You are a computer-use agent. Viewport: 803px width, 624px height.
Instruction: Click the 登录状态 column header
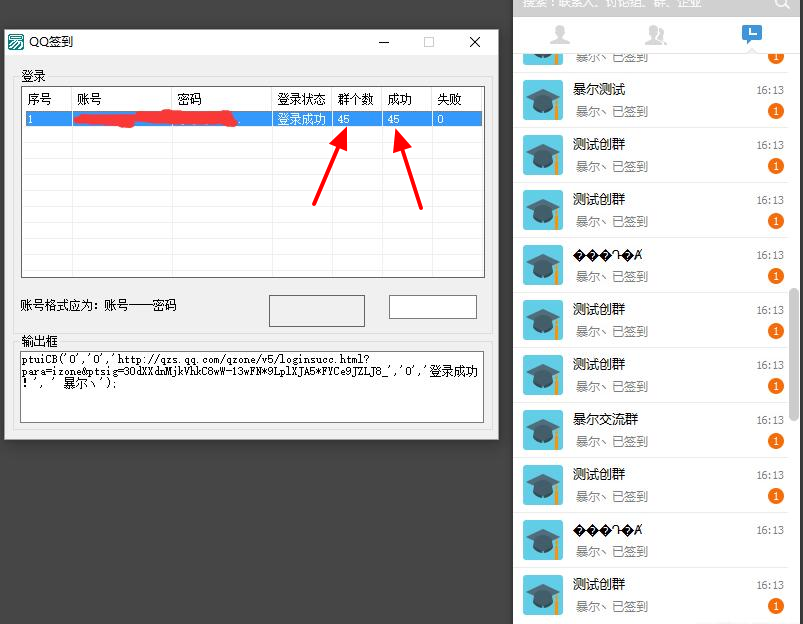click(302, 99)
